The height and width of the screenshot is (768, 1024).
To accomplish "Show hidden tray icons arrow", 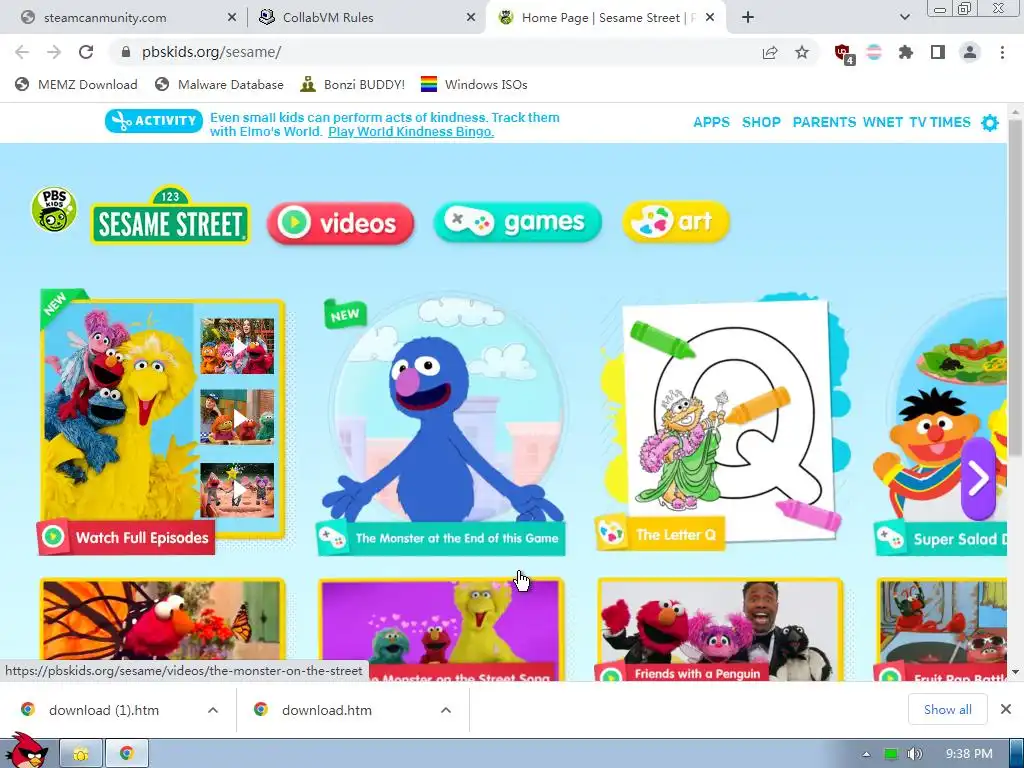I will [x=866, y=754].
